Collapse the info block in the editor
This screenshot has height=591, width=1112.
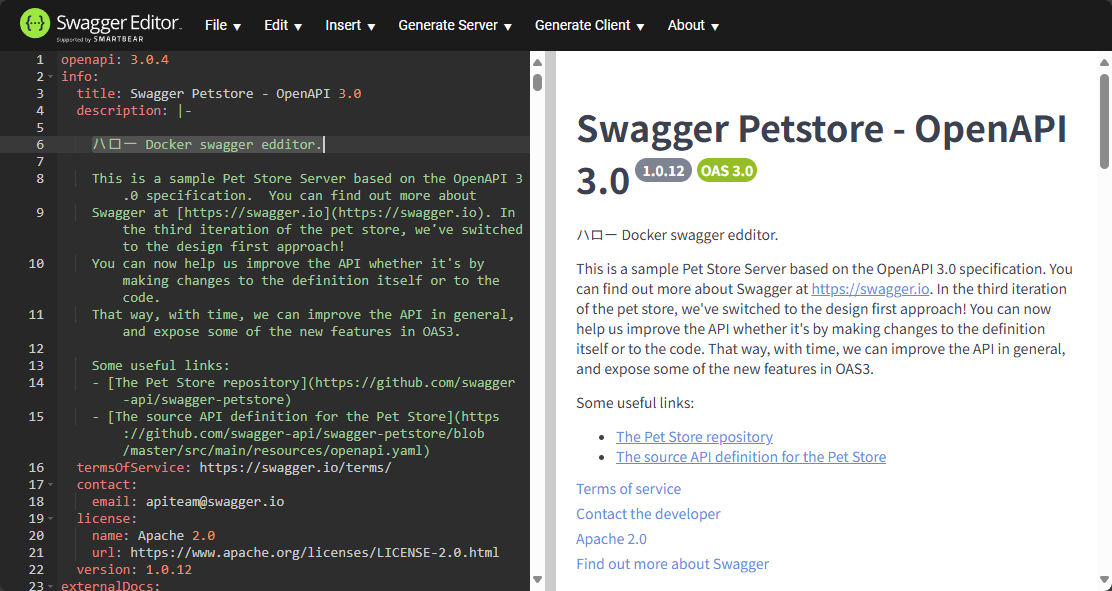[x=49, y=76]
